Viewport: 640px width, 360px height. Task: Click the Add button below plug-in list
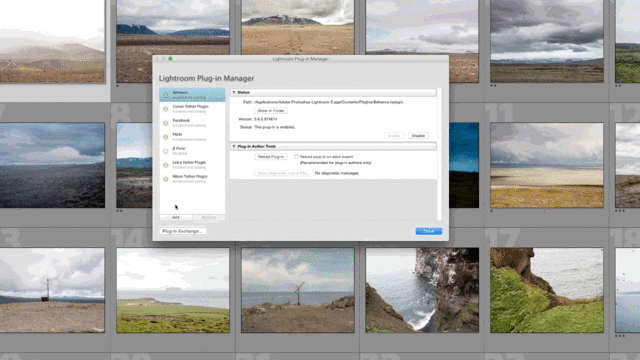176,217
